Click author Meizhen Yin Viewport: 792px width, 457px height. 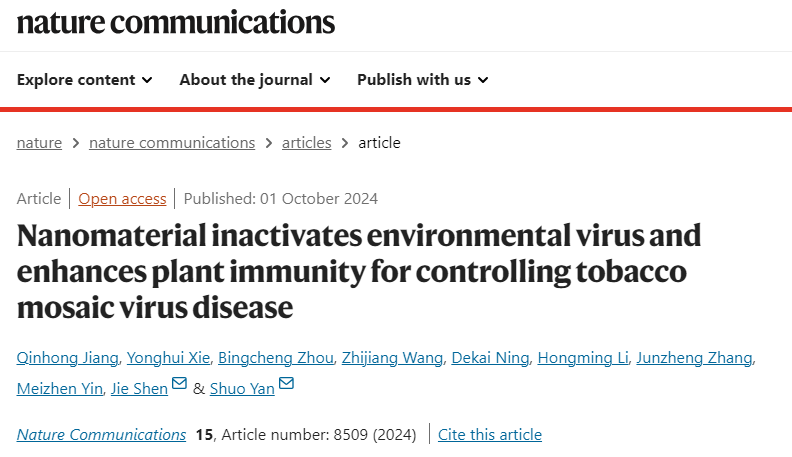point(60,388)
